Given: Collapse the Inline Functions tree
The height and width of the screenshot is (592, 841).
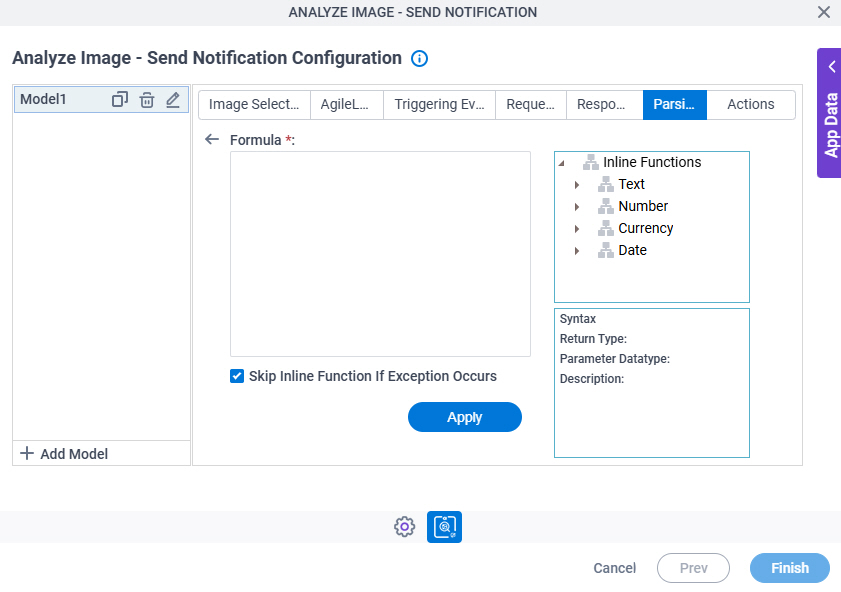Looking at the screenshot, I should 562,163.
